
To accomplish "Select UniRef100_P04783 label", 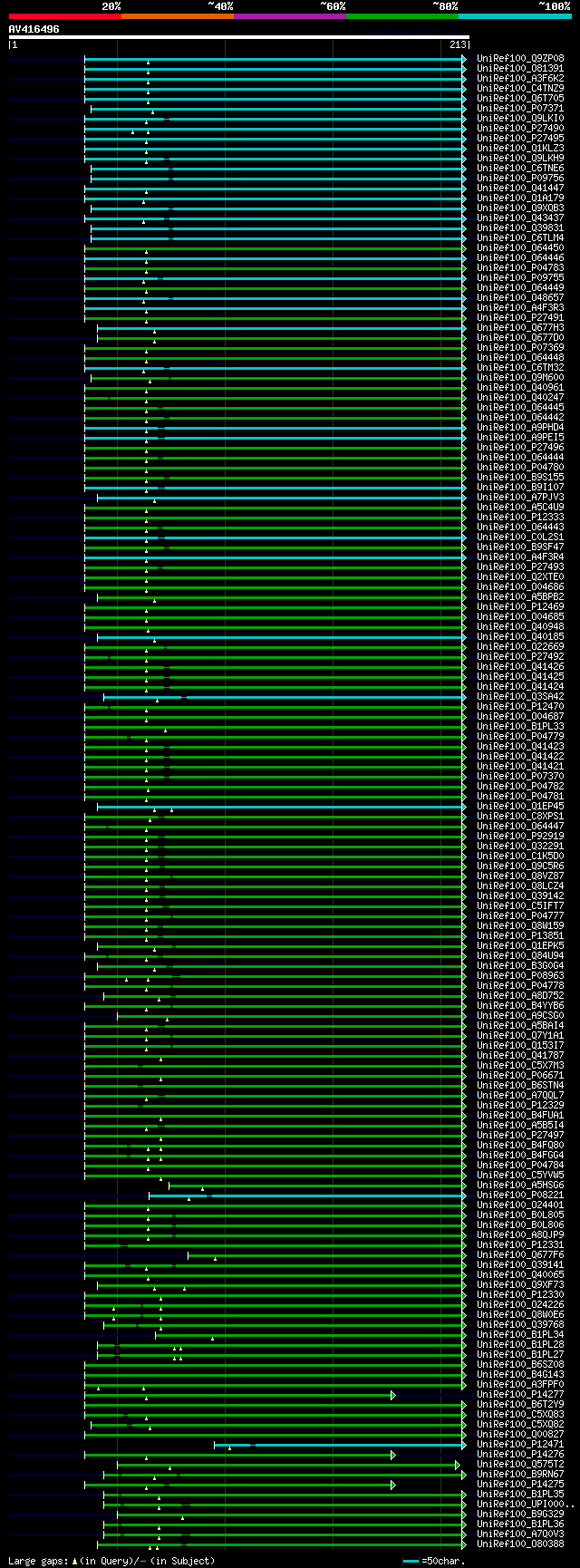I will tap(520, 268).
